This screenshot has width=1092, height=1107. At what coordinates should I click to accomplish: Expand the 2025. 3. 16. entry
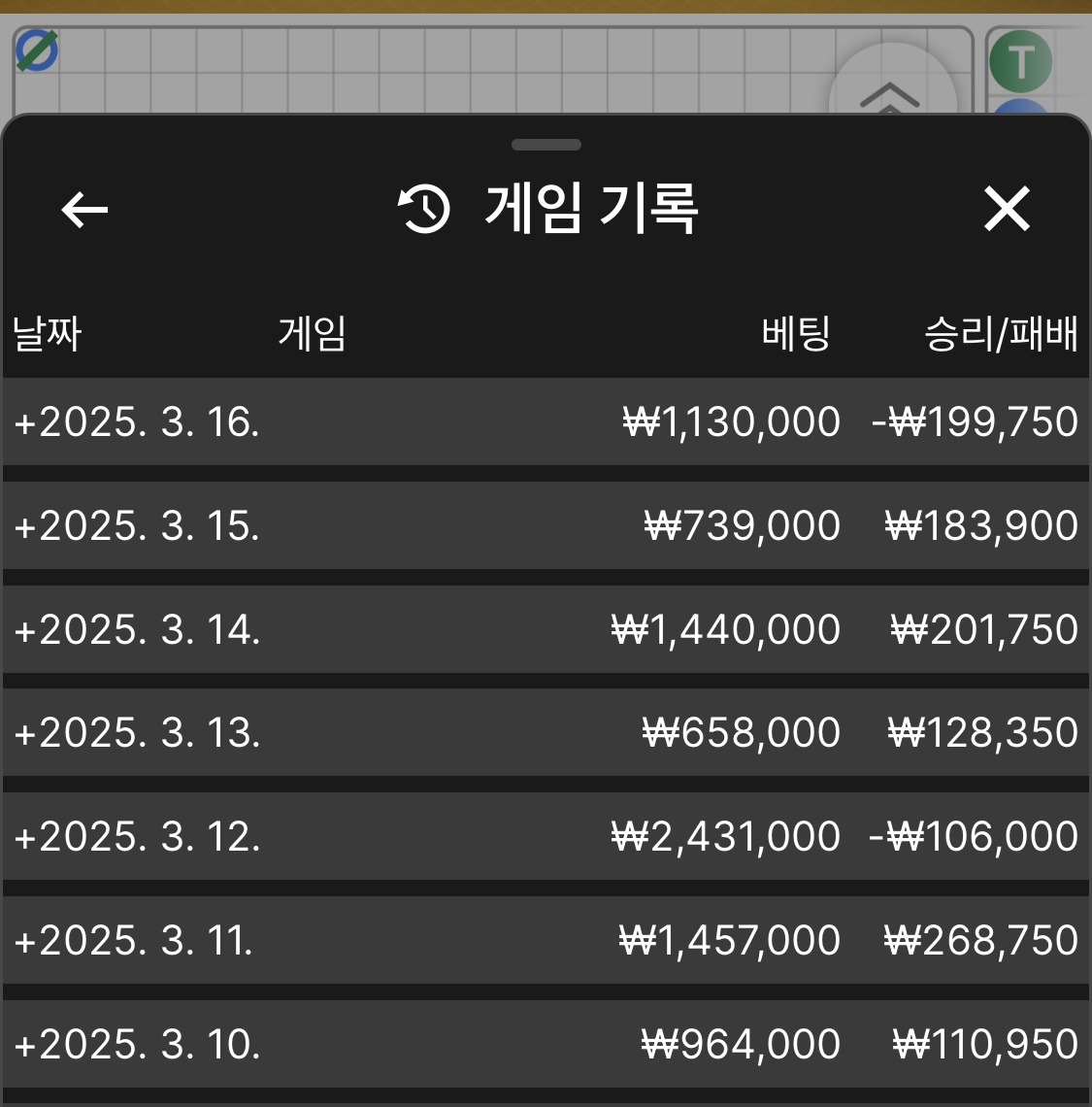point(137,422)
